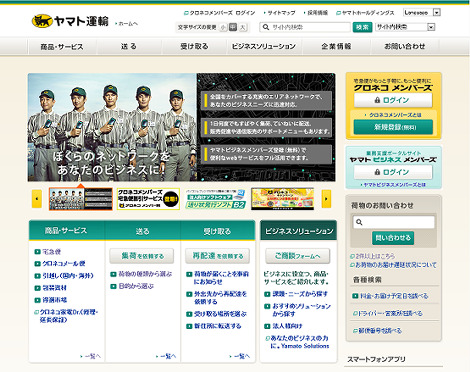Focus the site search input field
The width and height of the screenshot is (470, 372).
point(305,27)
